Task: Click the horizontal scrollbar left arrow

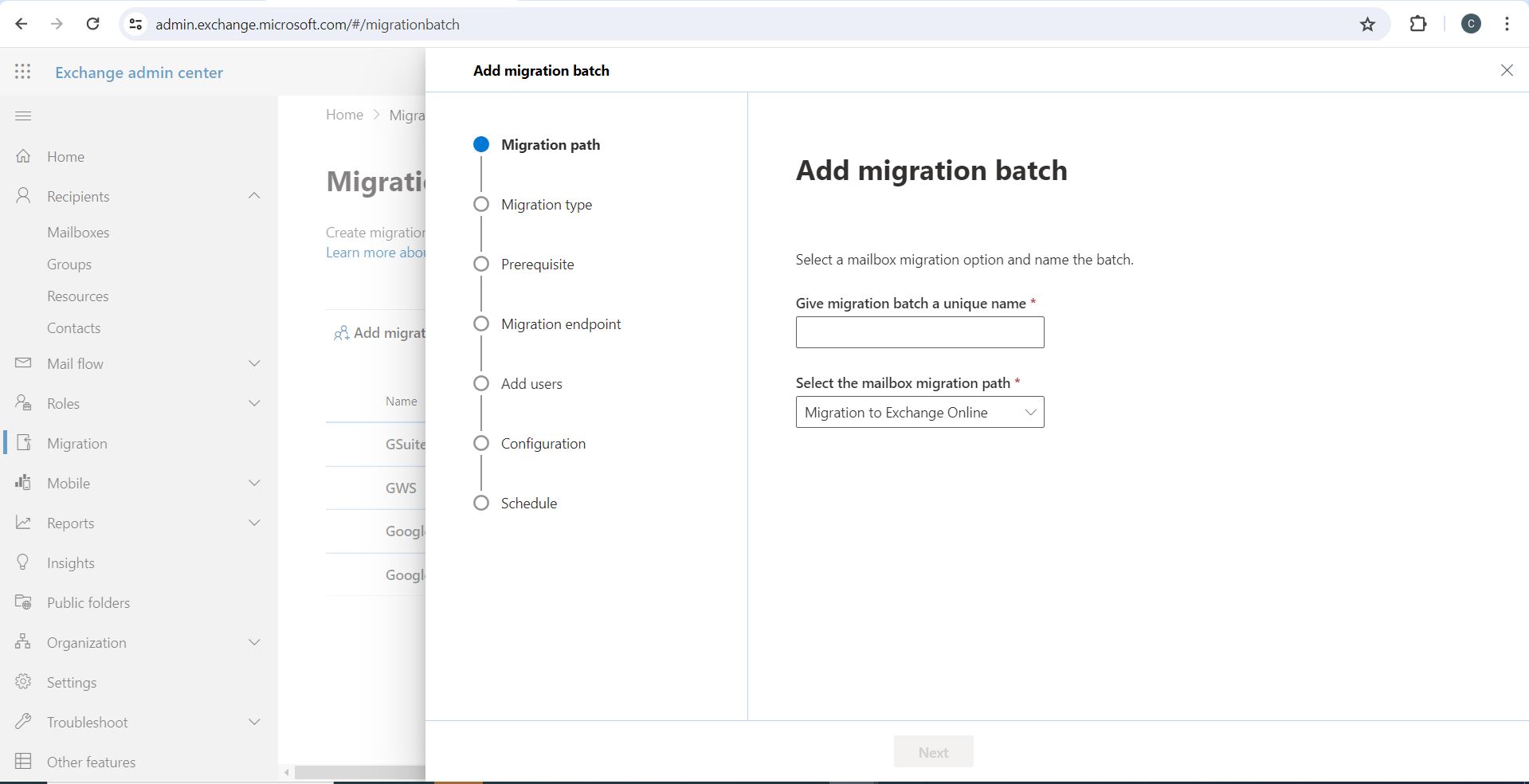Action: (x=287, y=772)
